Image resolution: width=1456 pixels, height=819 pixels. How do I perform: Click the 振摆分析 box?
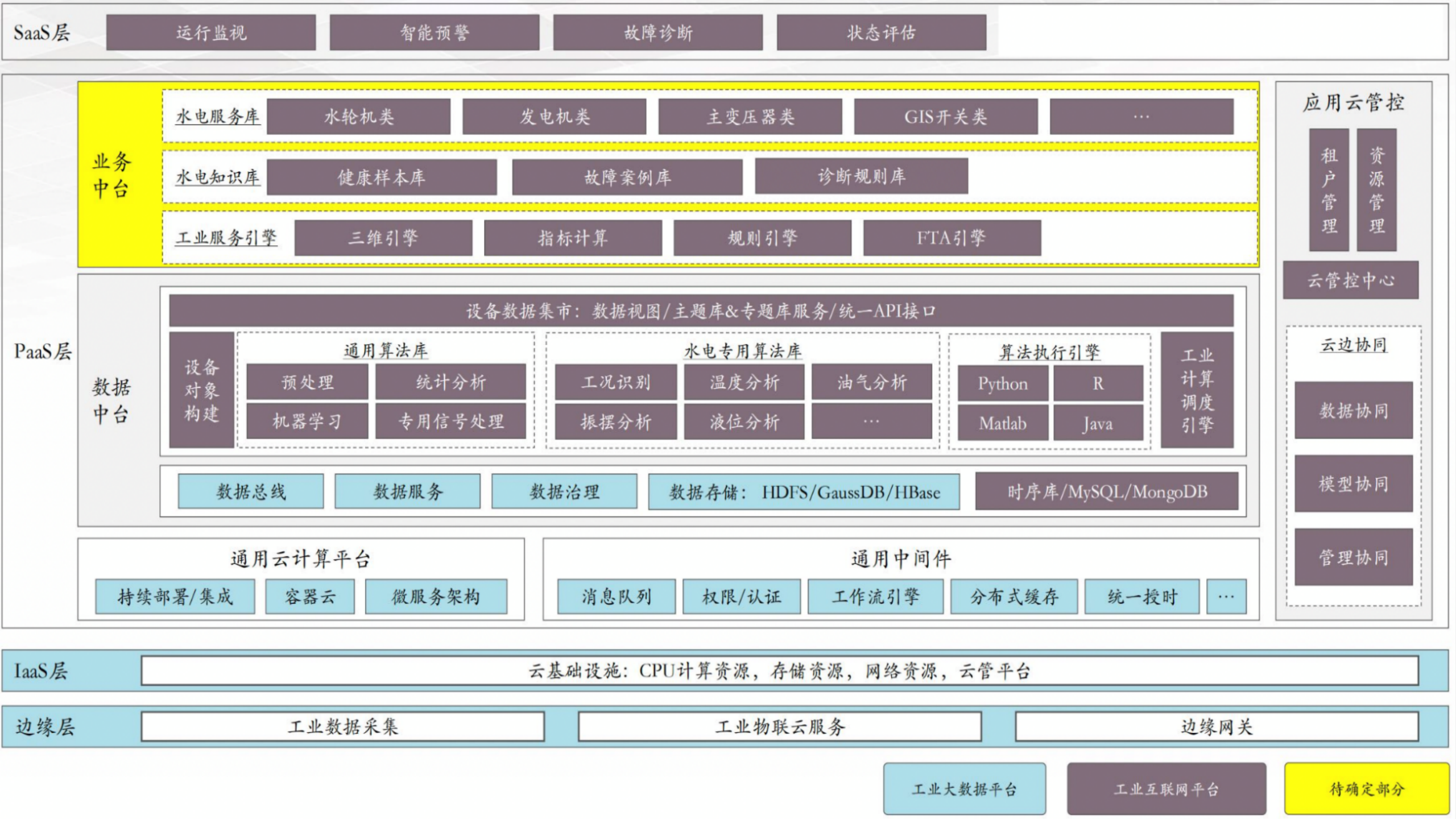[616, 421]
